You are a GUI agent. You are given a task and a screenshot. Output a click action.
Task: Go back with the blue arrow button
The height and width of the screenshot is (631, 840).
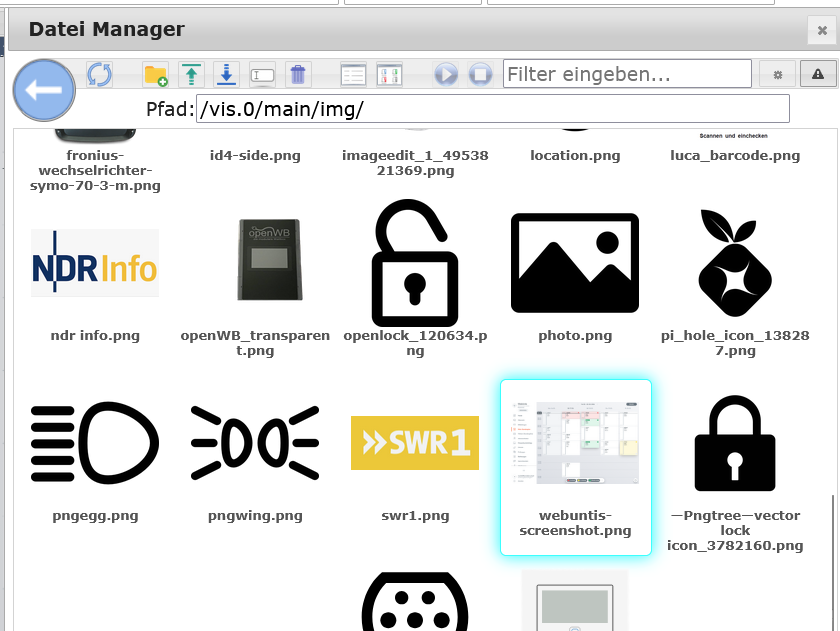[44, 89]
